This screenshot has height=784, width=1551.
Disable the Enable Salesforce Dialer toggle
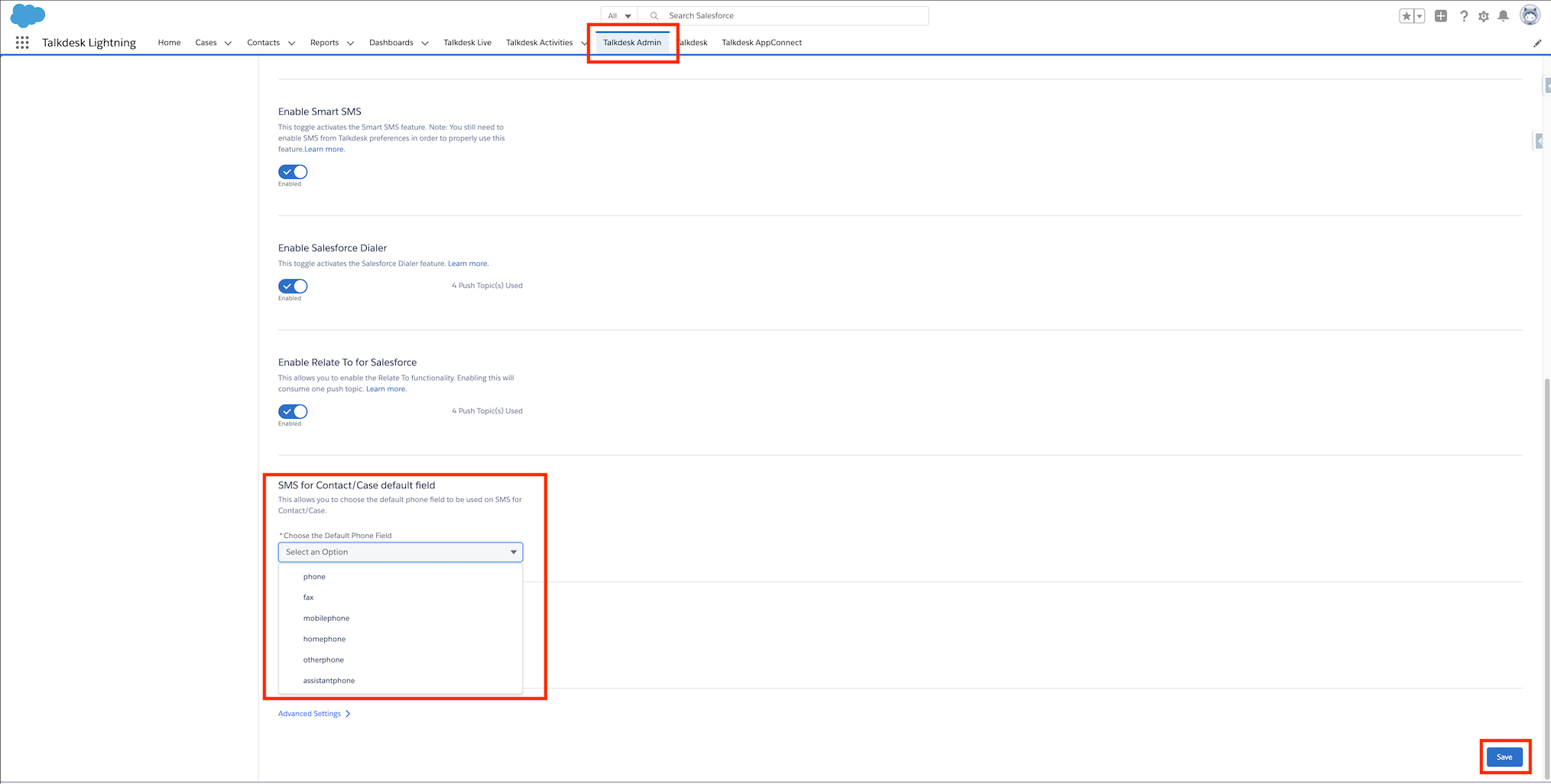click(x=293, y=286)
